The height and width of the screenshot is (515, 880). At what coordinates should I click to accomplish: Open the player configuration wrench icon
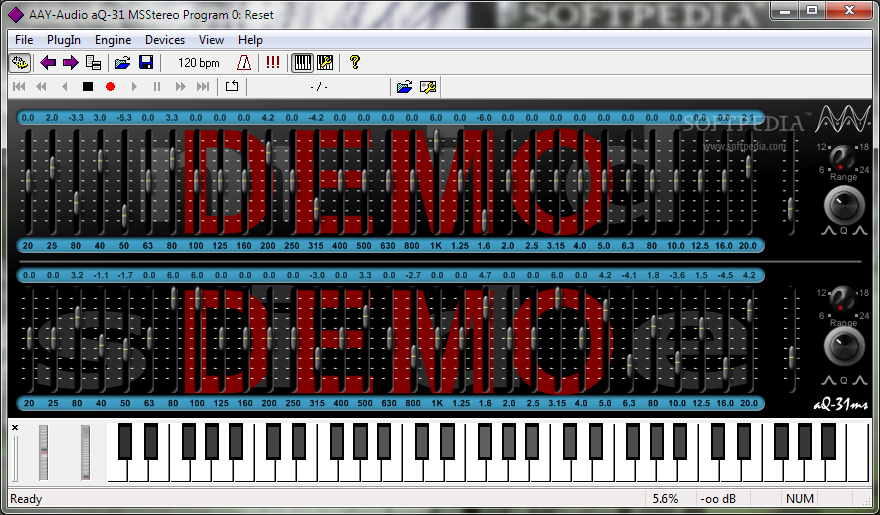(x=428, y=86)
